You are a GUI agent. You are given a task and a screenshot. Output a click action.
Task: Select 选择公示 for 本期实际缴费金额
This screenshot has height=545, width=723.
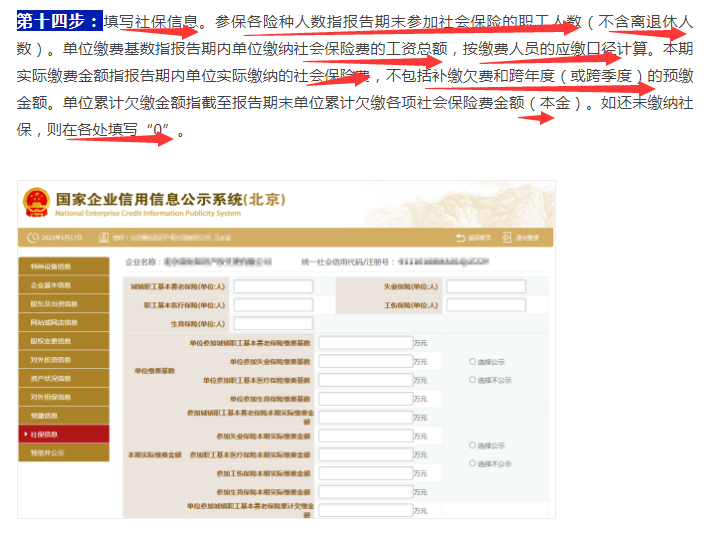tap(472, 446)
